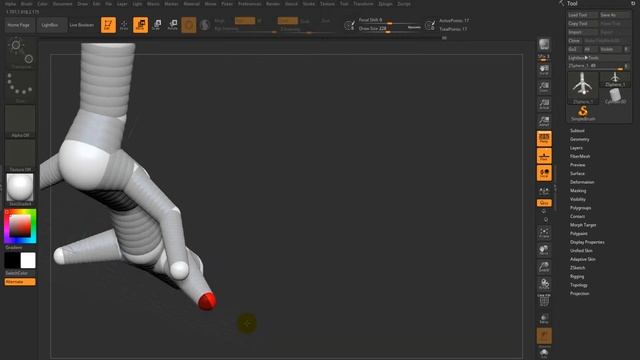Expand the Topology section

point(578,285)
